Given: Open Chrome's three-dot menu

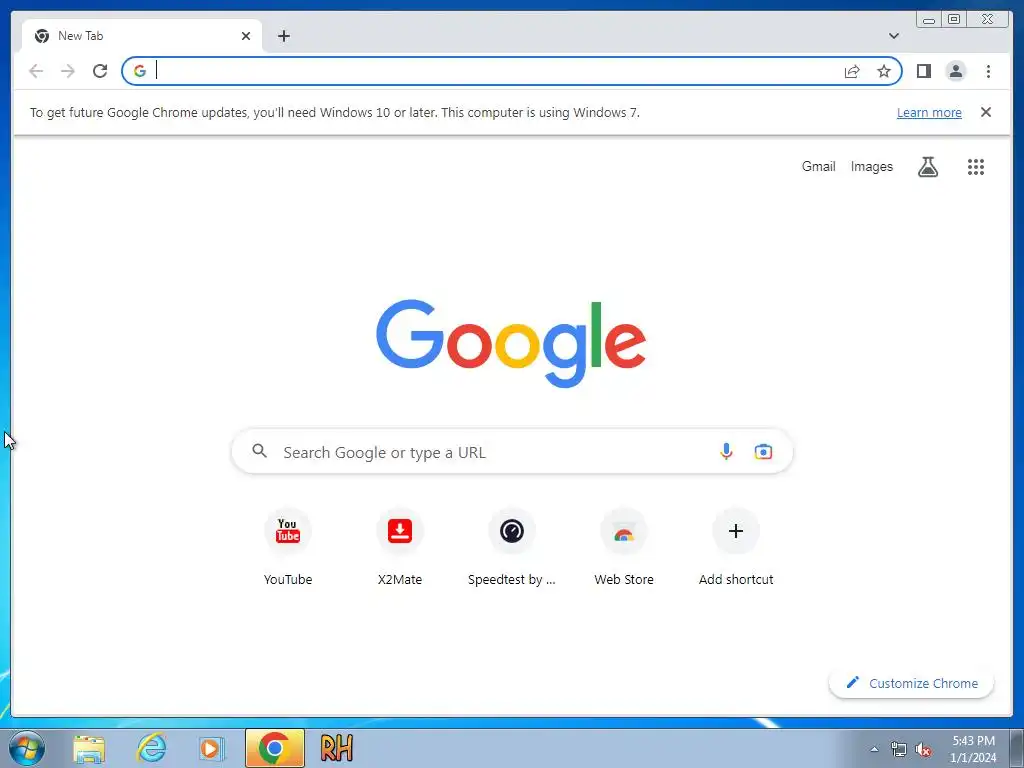Looking at the screenshot, I should [988, 71].
